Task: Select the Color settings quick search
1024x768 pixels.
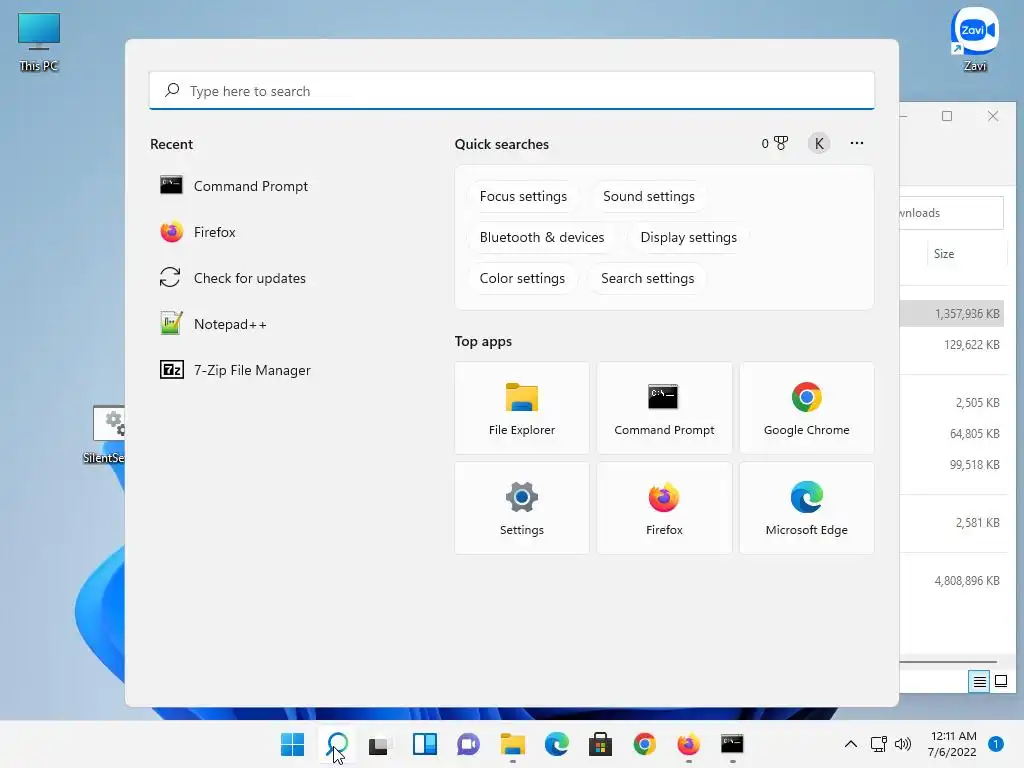Action: click(522, 279)
